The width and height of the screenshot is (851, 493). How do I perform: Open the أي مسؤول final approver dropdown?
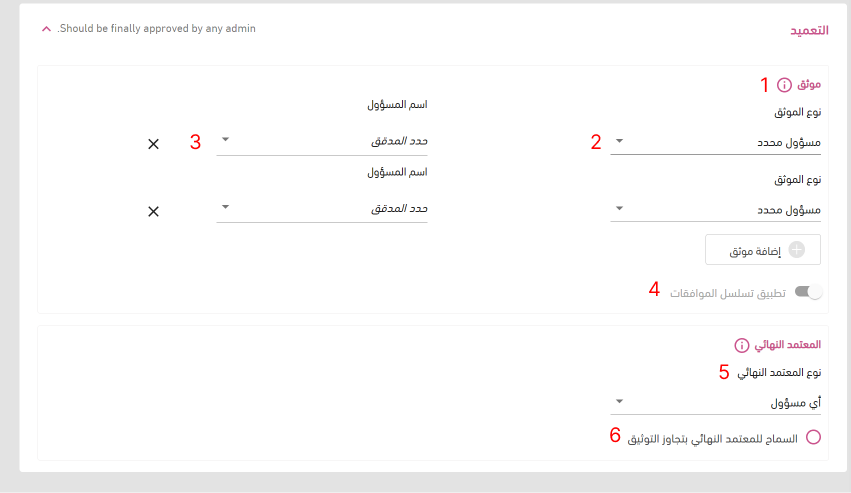click(715, 402)
